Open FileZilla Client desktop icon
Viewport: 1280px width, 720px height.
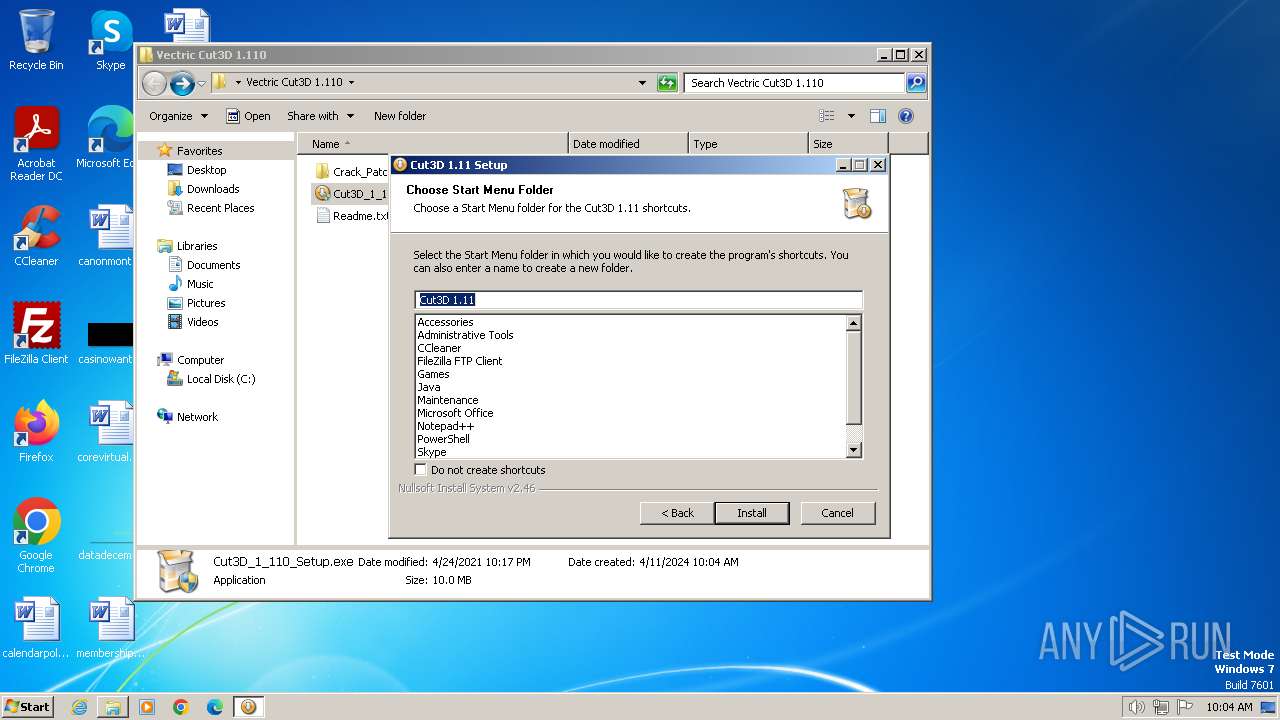coord(36,333)
